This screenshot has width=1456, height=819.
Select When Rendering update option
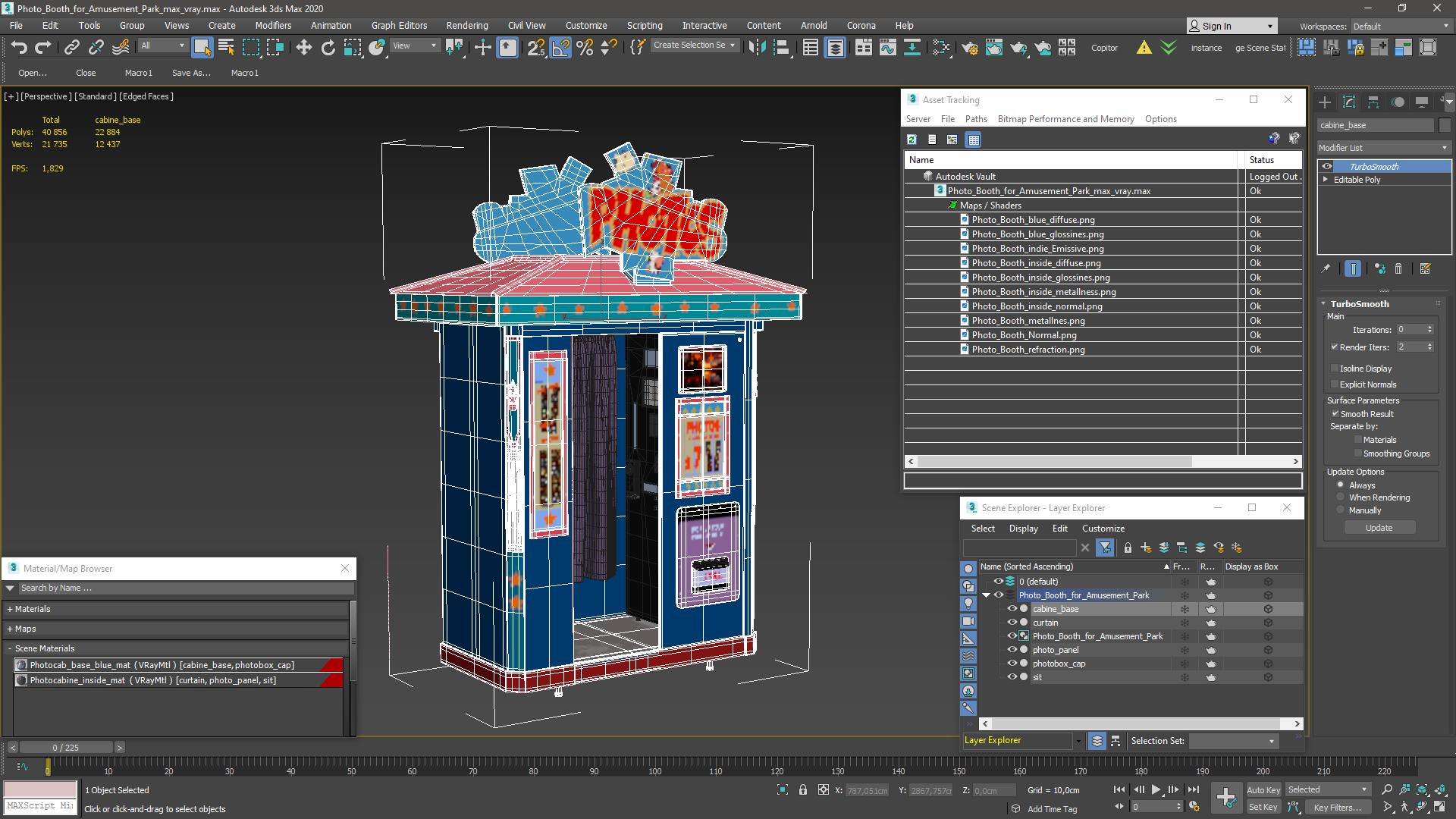pyautogui.click(x=1340, y=497)
